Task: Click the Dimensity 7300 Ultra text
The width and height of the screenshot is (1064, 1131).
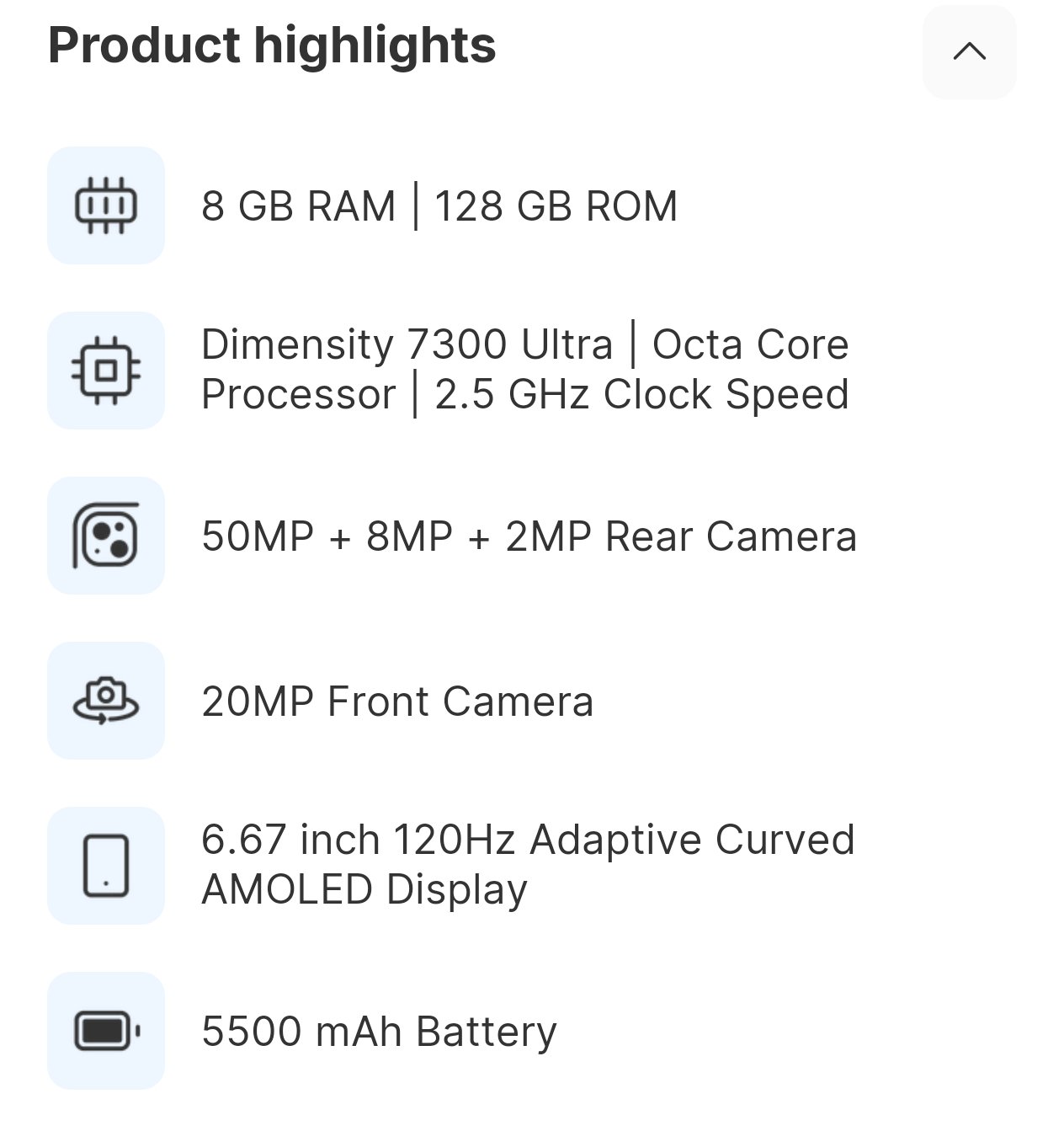Action: tap(407, 344)
